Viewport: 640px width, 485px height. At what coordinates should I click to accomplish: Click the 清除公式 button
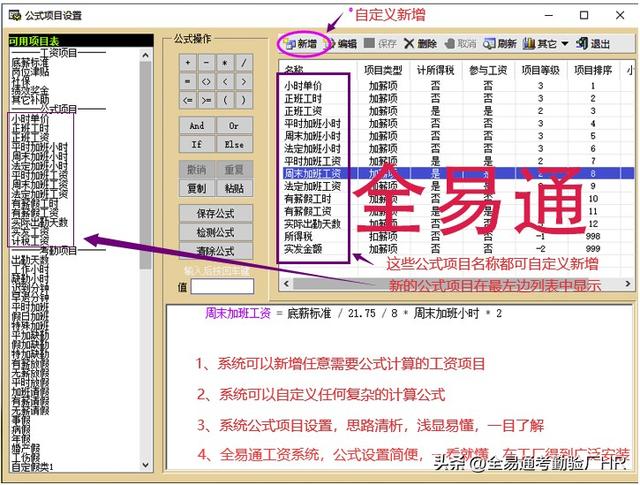[x=216, y=251]
